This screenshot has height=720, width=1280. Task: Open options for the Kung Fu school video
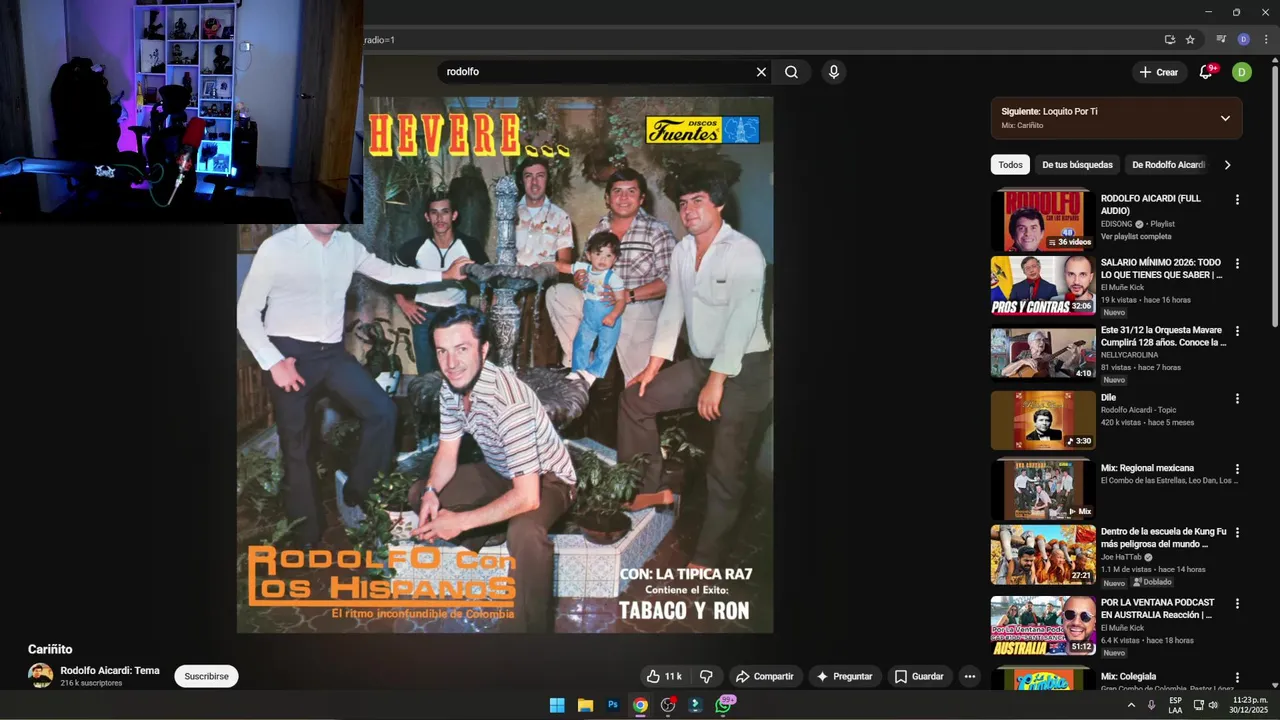(1237, 533)
